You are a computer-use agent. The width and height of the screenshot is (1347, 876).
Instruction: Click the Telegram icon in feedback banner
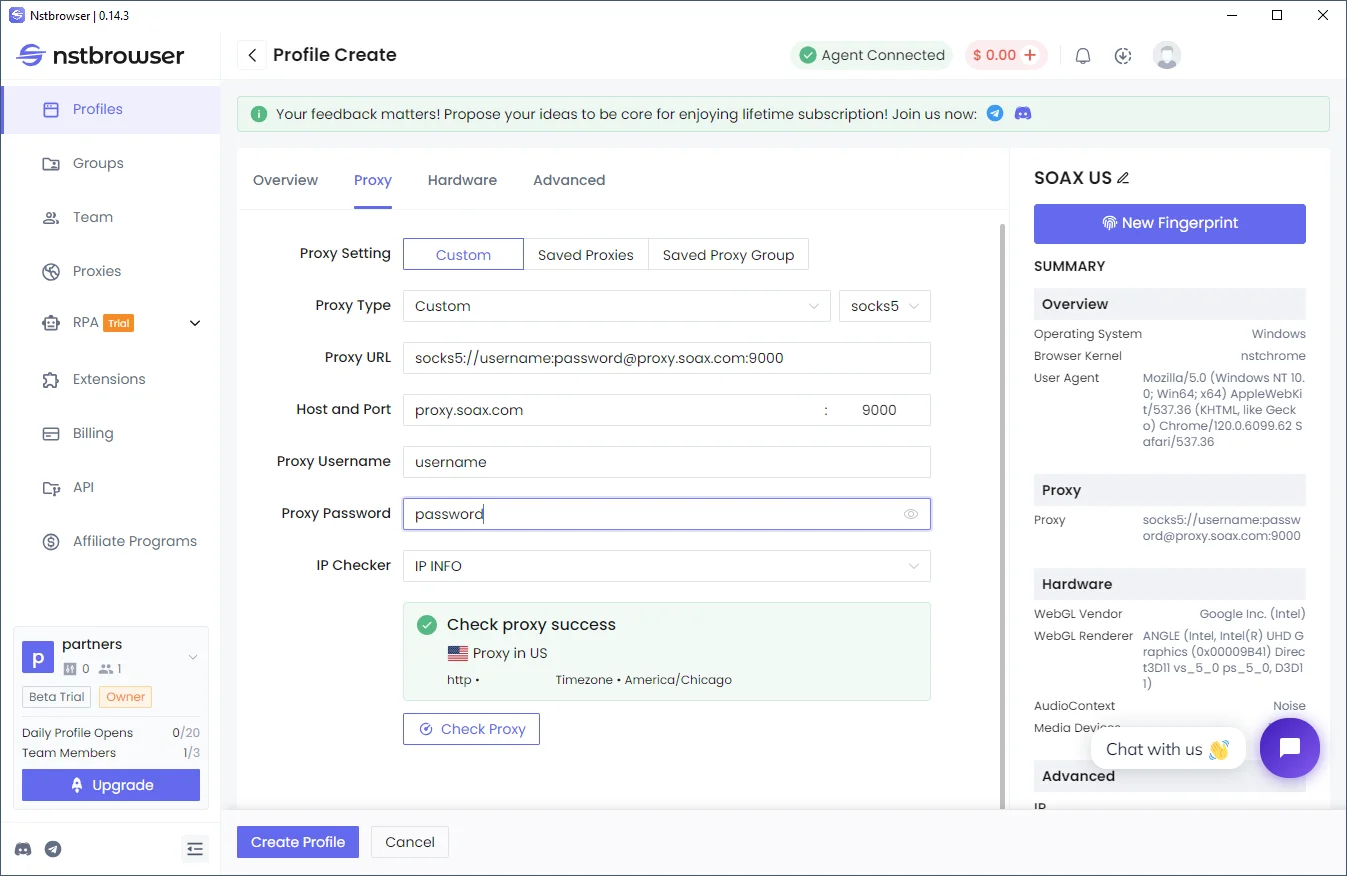[x=994, y=114]
